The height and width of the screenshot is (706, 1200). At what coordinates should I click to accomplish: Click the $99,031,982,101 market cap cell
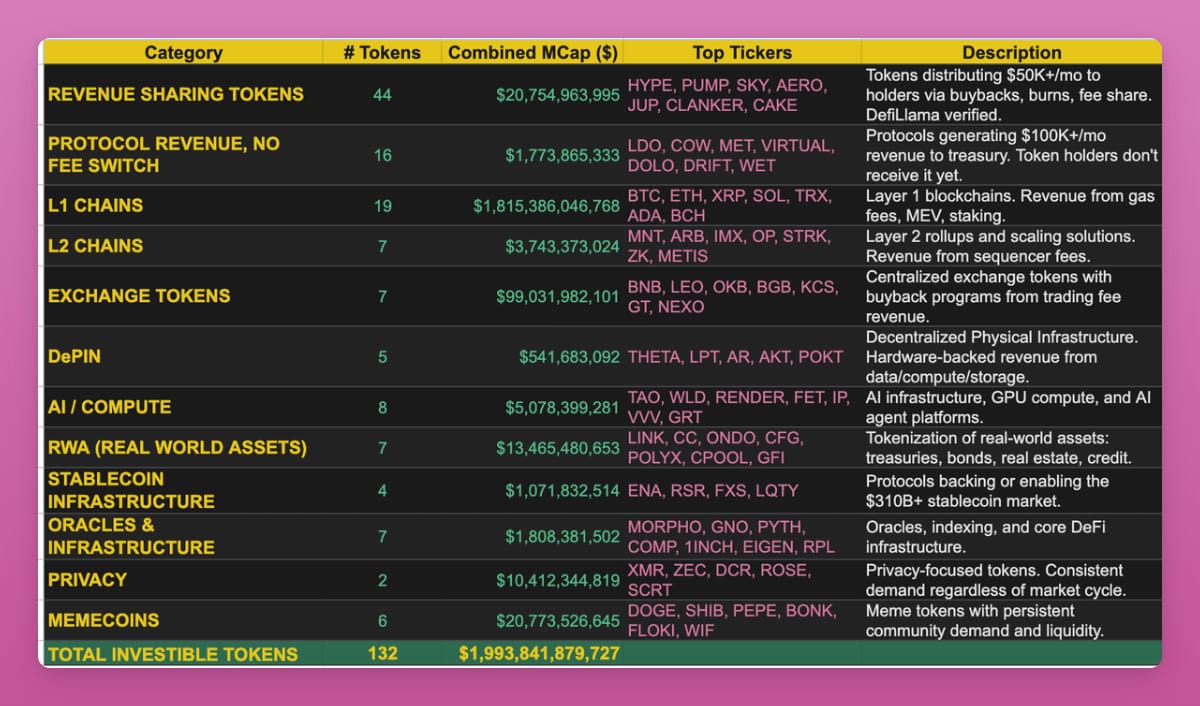click(x=532, y=296)
